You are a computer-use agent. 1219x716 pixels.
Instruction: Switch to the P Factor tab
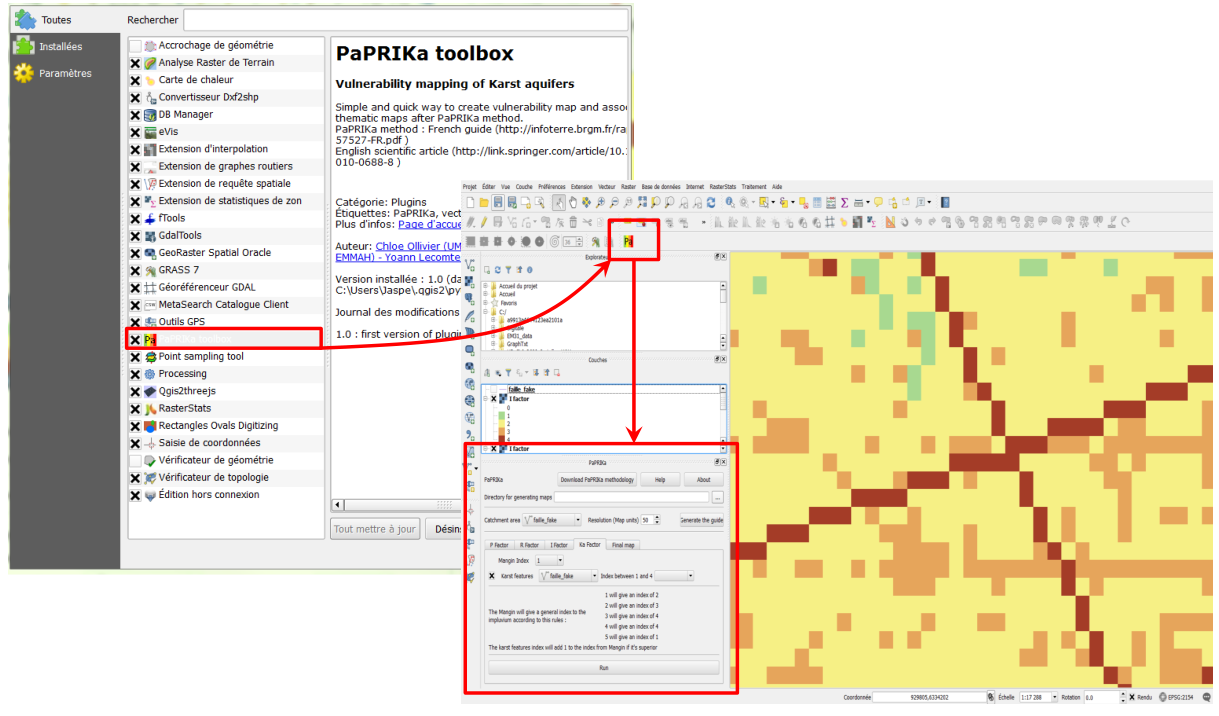(498, 545)
